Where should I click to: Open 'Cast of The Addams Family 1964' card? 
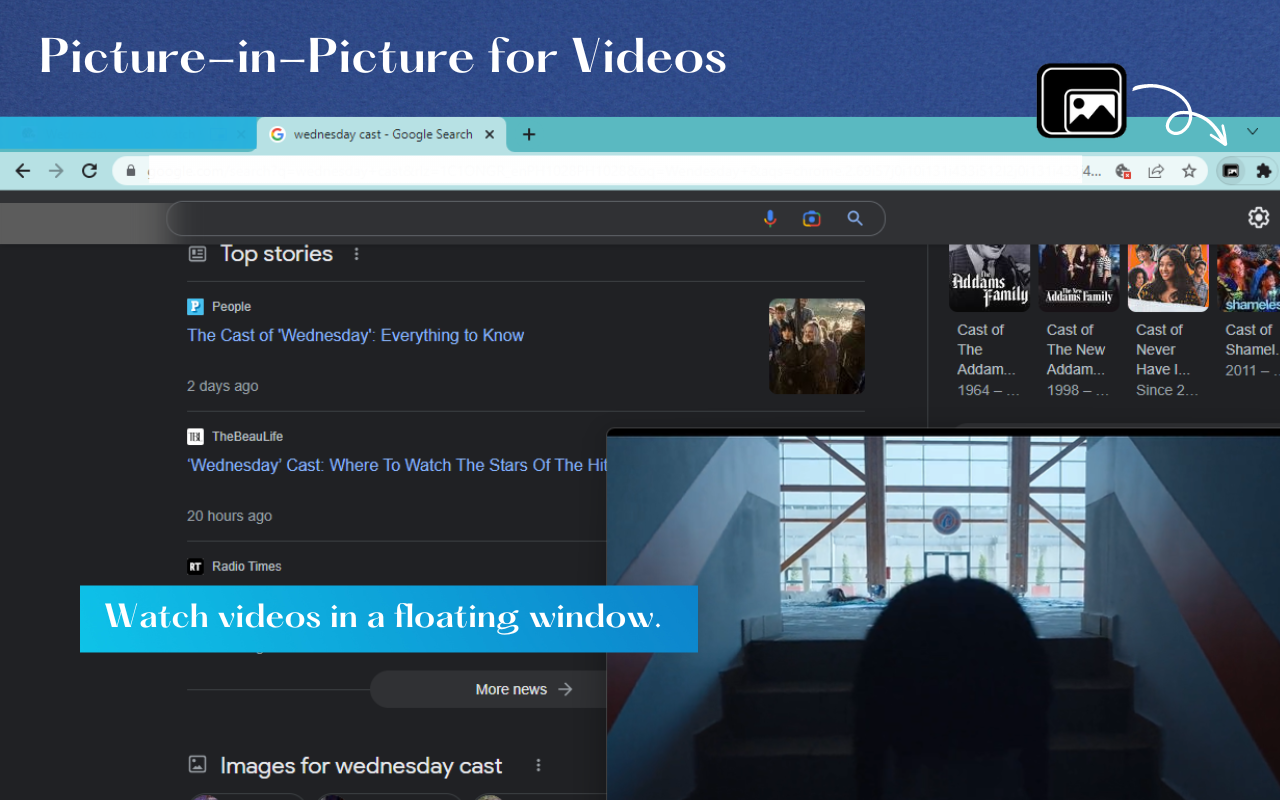tap(989, 322)
